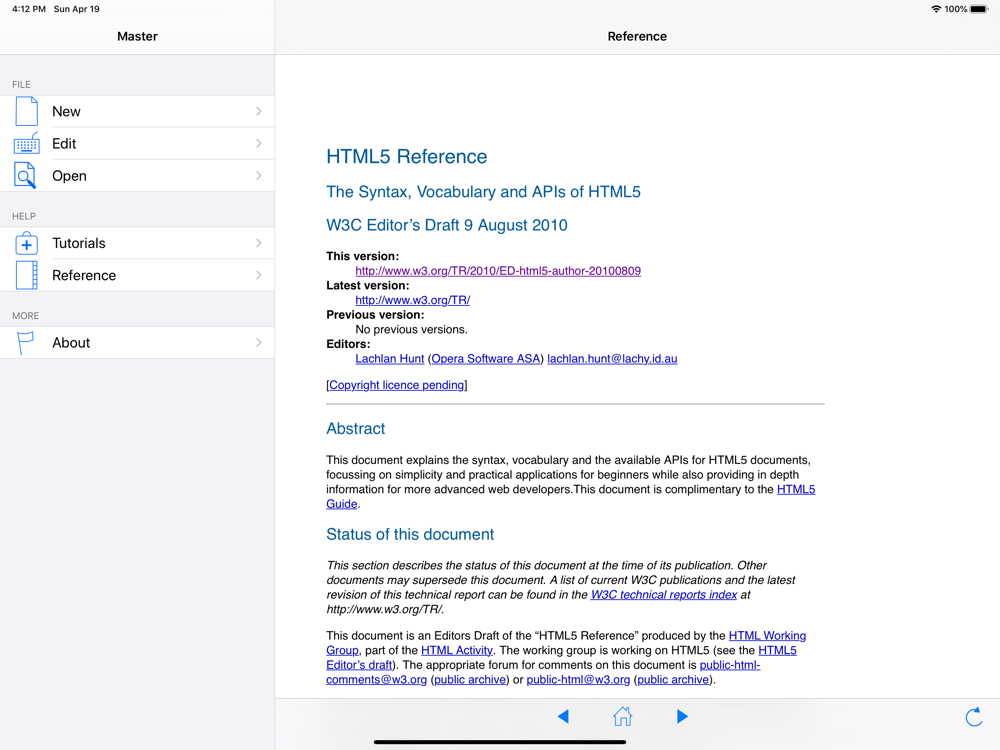Open the W3C technical reports index link

664,594
